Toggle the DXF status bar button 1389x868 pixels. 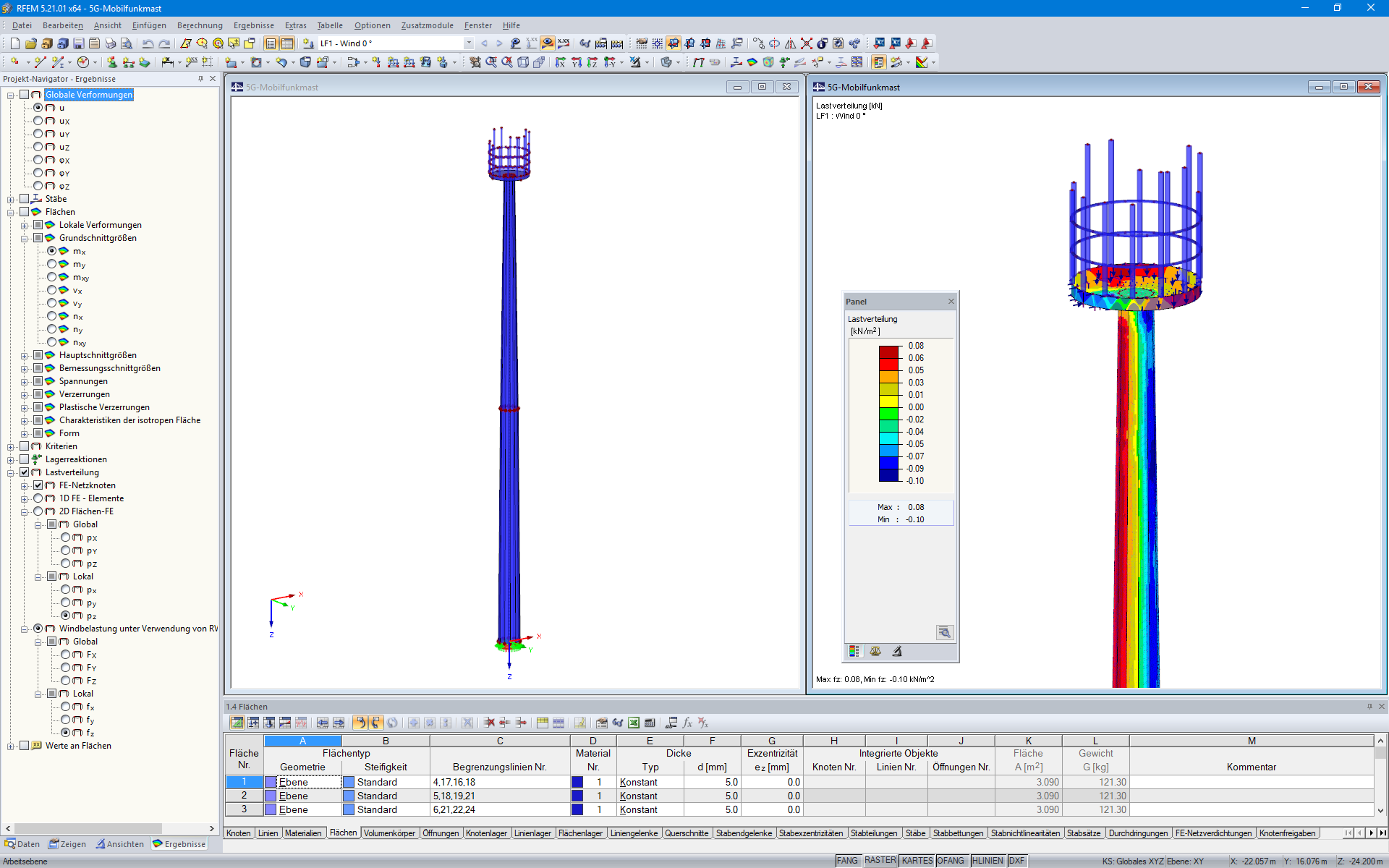pos(1017,861)
